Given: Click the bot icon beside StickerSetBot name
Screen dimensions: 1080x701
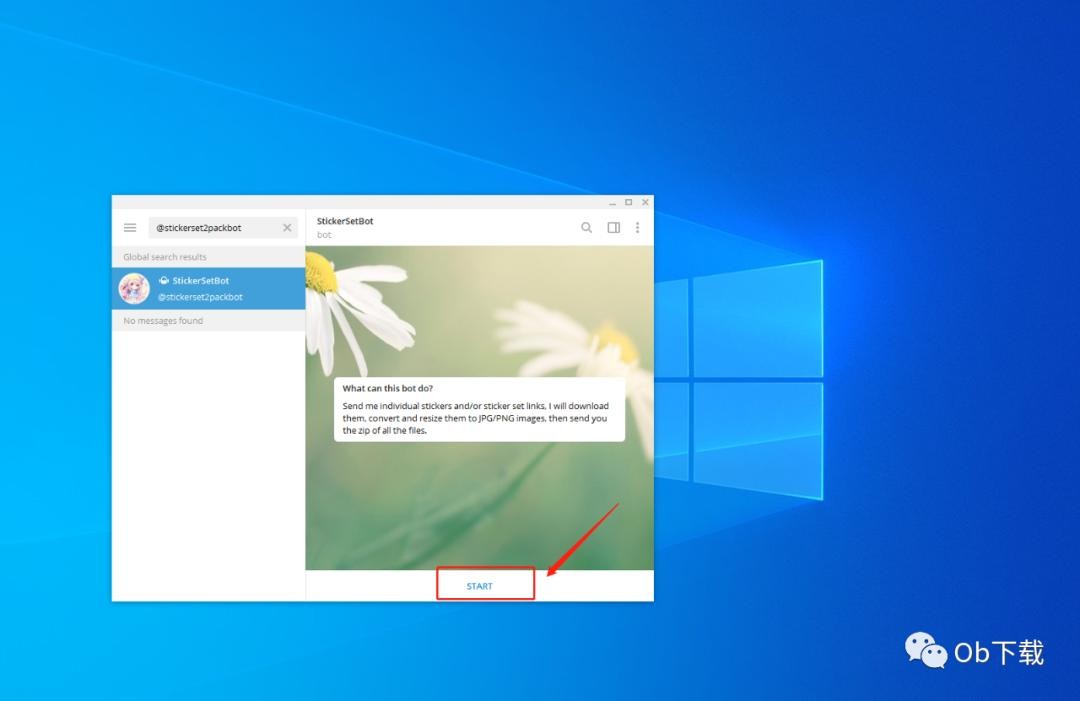Looking at the screenshot, I should [164, 281].
